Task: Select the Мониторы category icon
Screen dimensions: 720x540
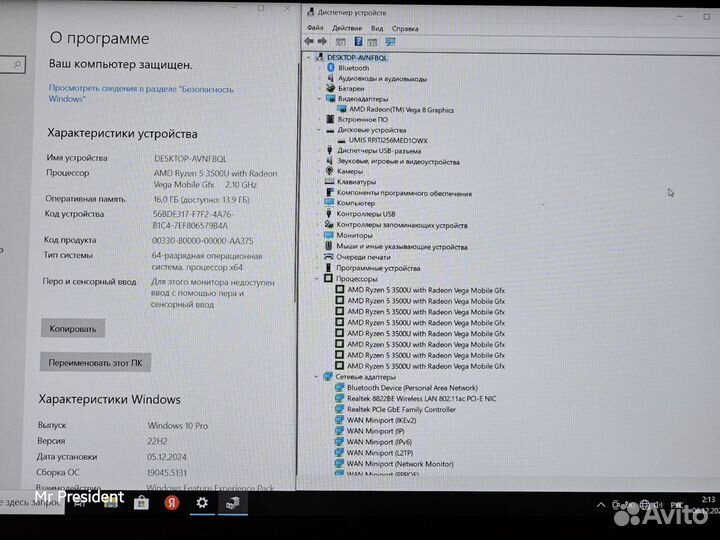Action: (x=329, y=235)
